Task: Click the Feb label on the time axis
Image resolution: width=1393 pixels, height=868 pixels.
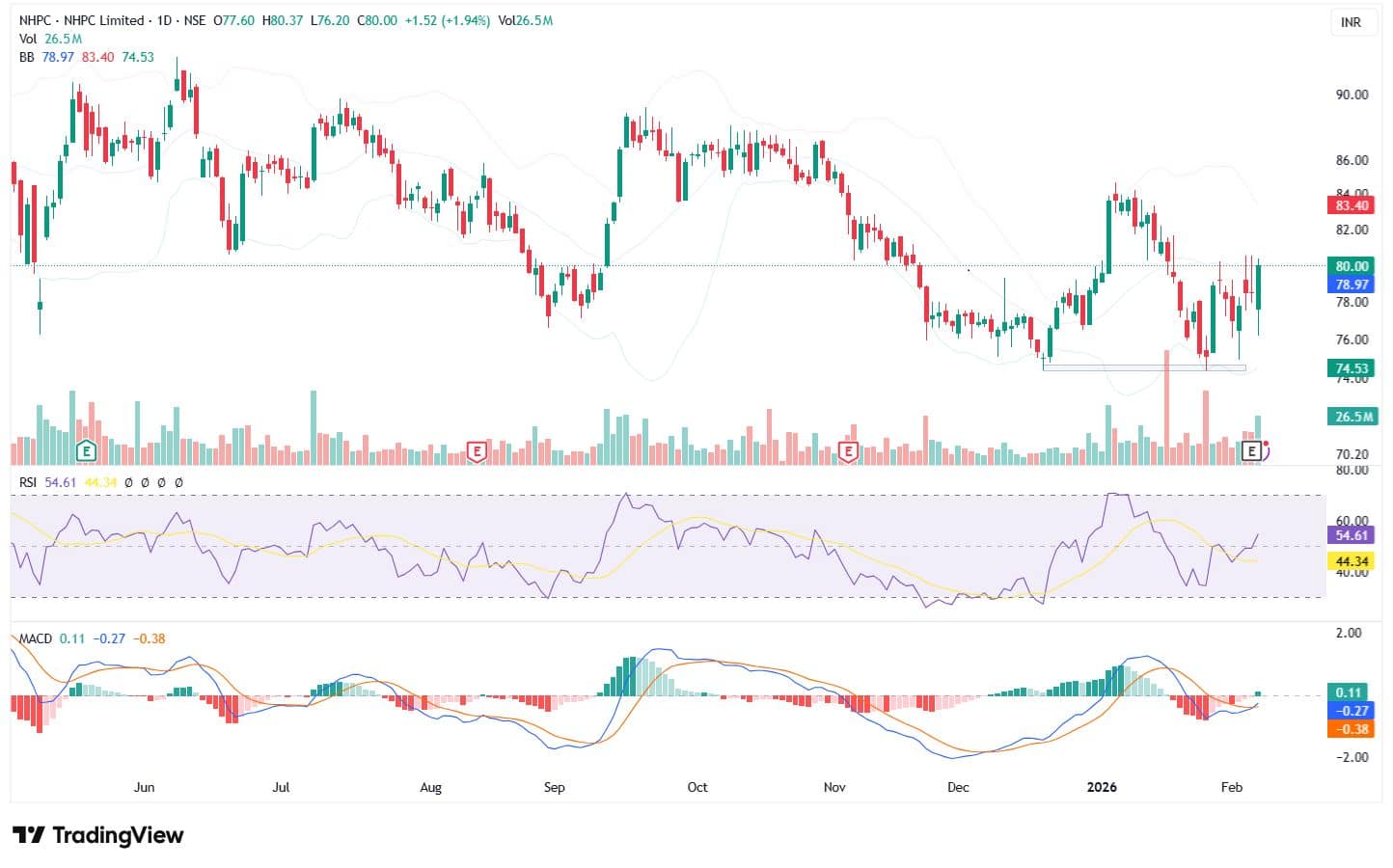Action: coord(1231,787)
